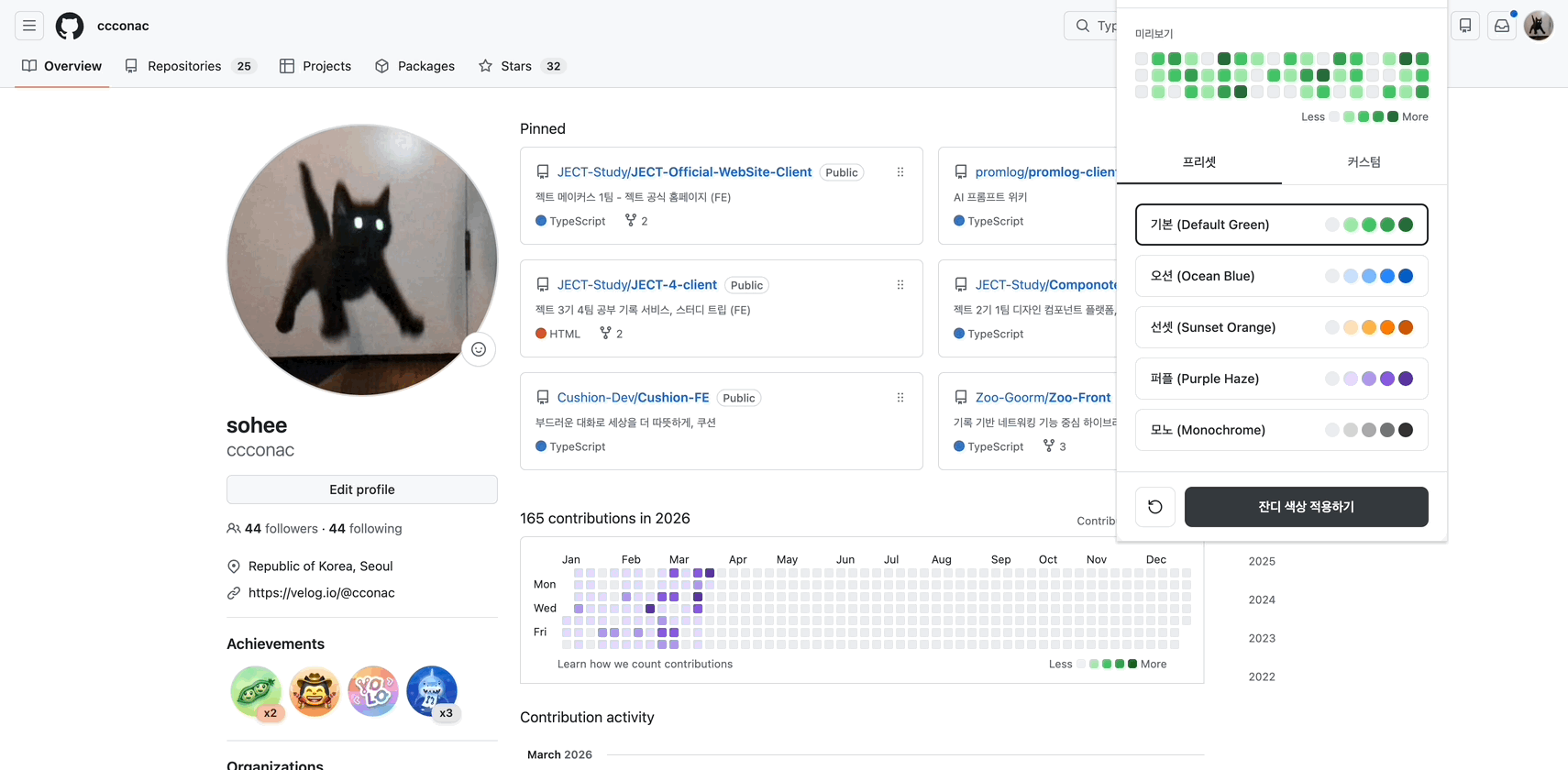Screen dimensions: 1568x770
Task: Click the large black cat profile picture
Action: click(x=362, y=260)
